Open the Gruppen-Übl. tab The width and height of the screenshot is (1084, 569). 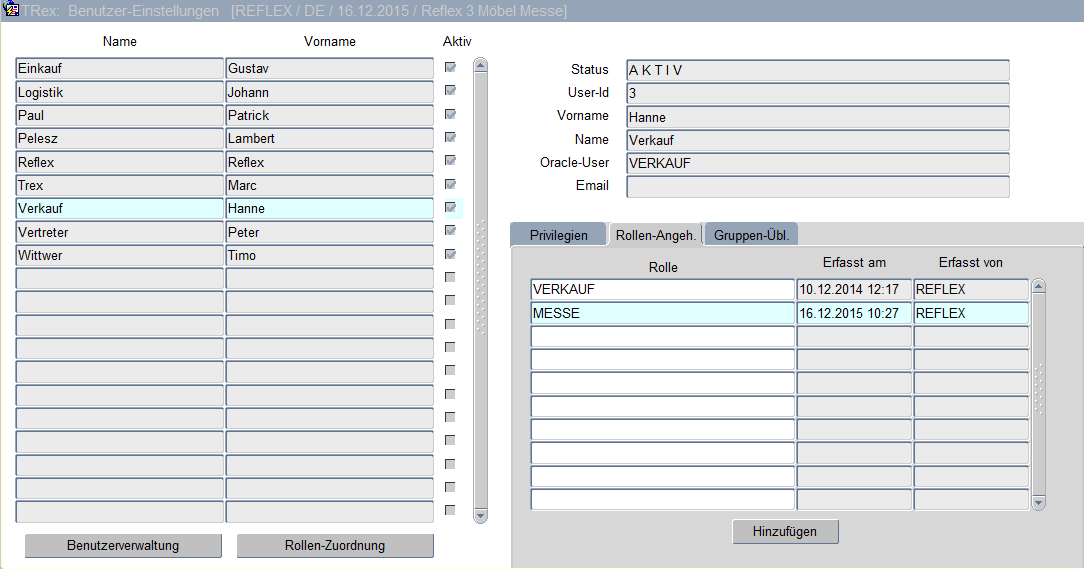[x=750, y=234]
